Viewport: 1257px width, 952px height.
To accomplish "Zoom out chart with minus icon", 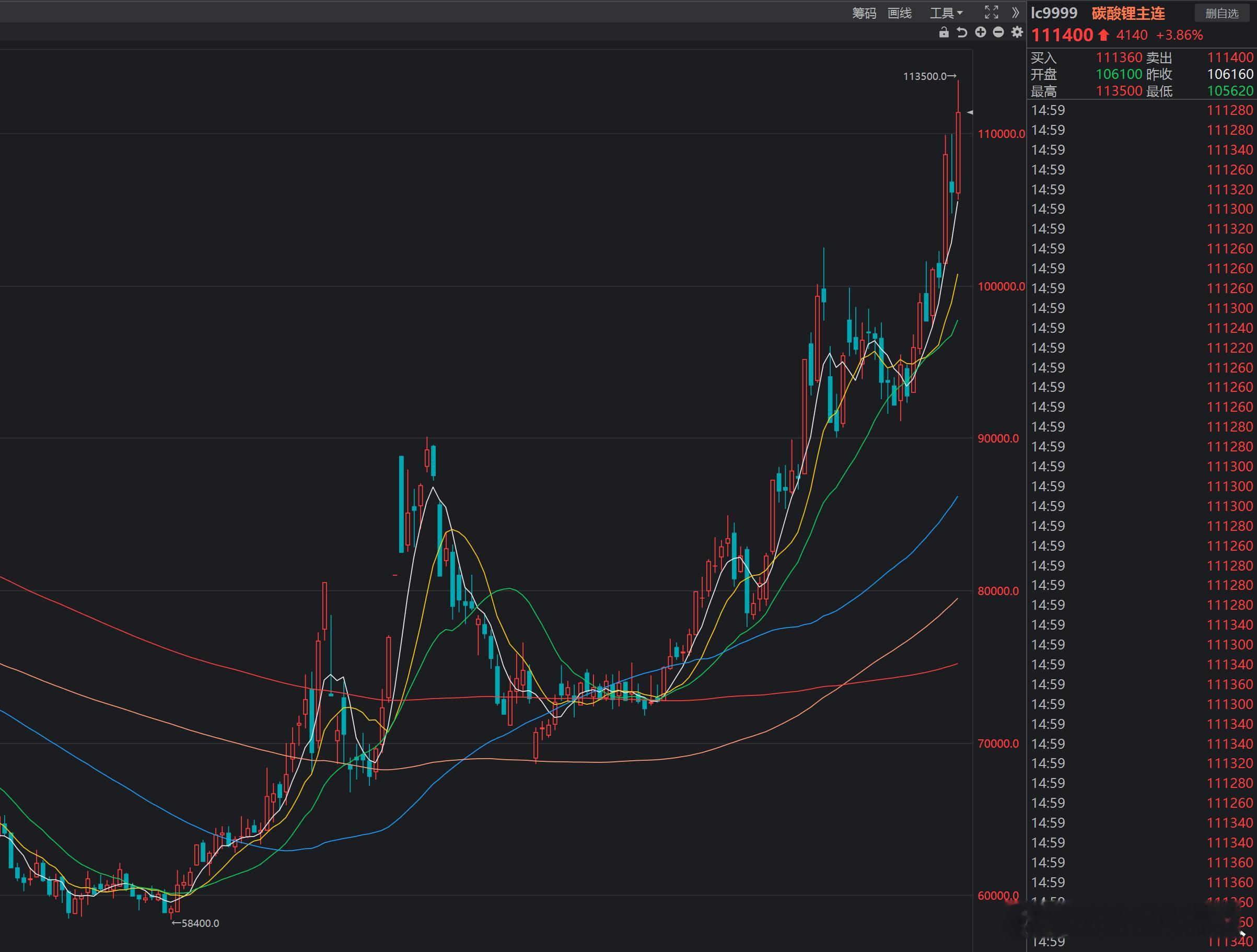I will point(998,32).
